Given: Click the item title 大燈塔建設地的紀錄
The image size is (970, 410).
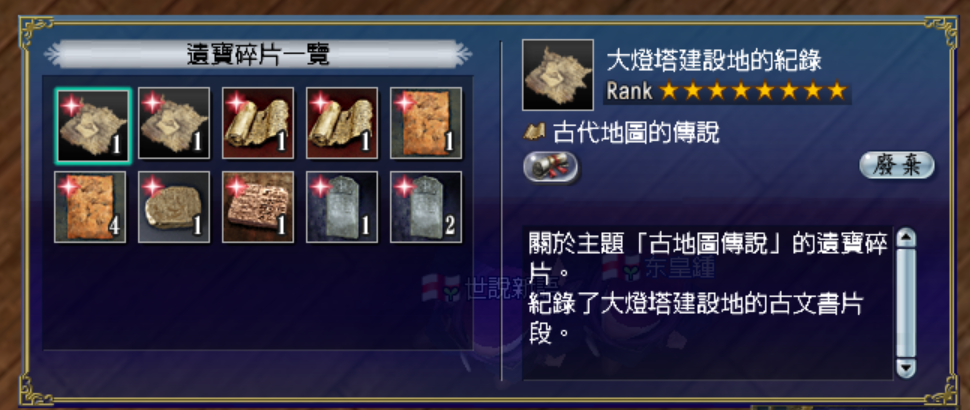Looking at the screenshot, I should coord(714,62).
